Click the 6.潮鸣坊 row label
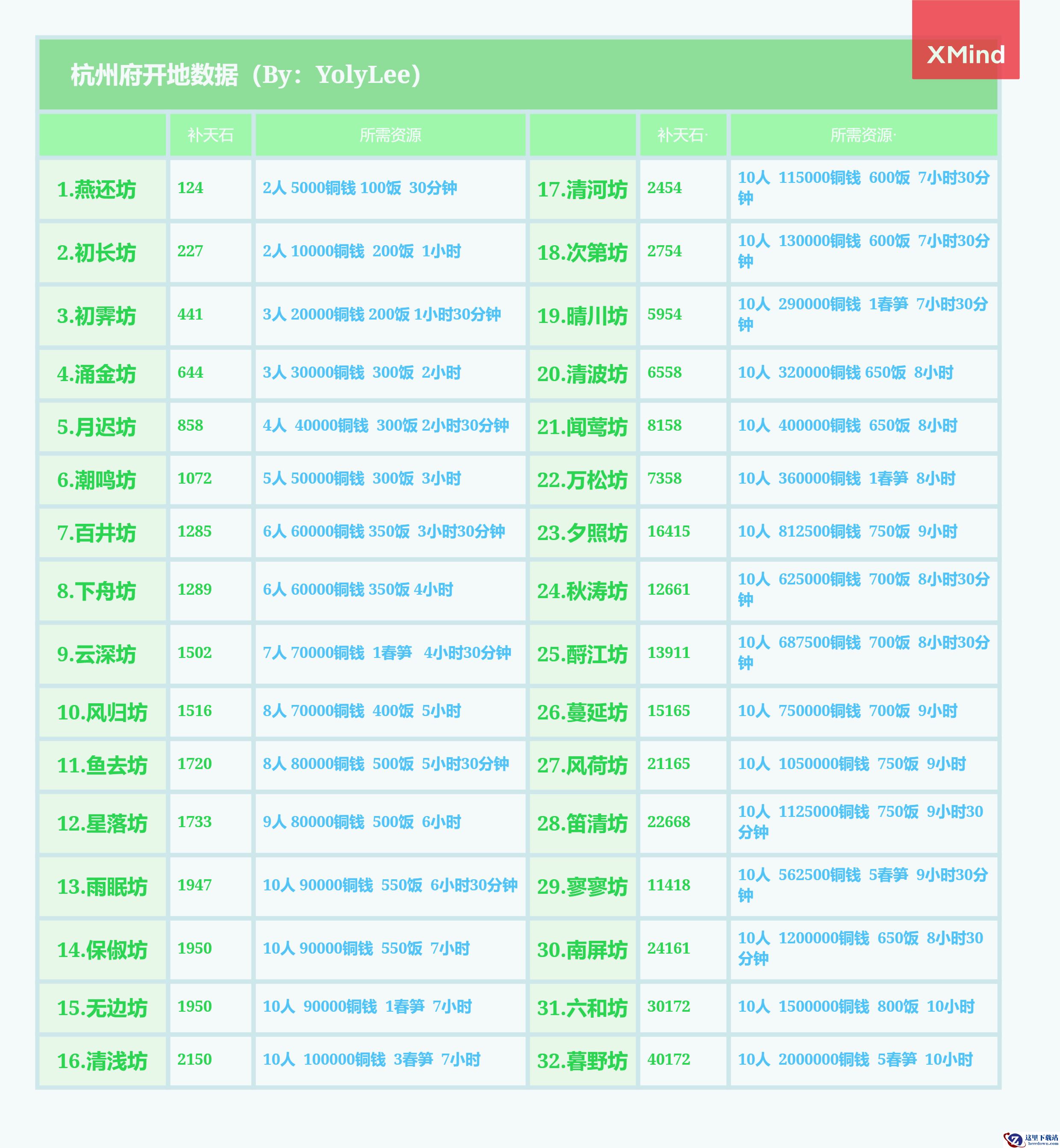1060x1148 pixels. pos(97,480)
